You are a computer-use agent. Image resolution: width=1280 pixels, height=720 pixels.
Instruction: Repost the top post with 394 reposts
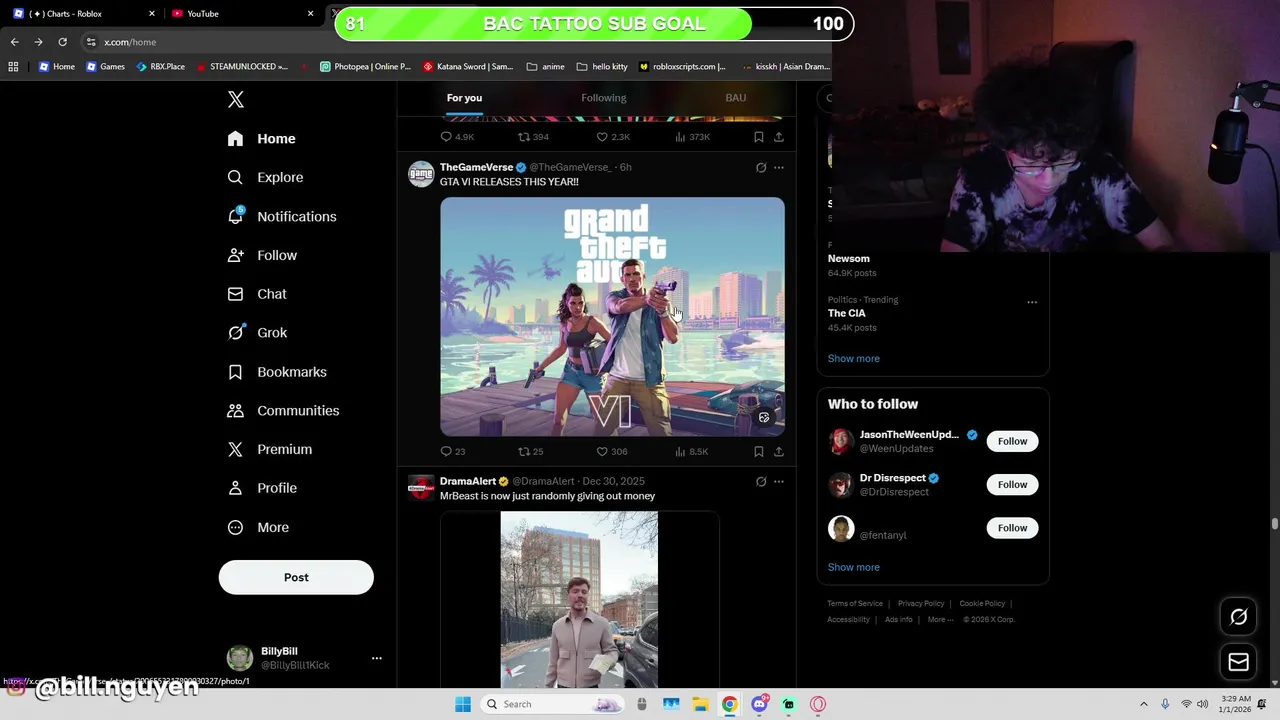point(533,137)
